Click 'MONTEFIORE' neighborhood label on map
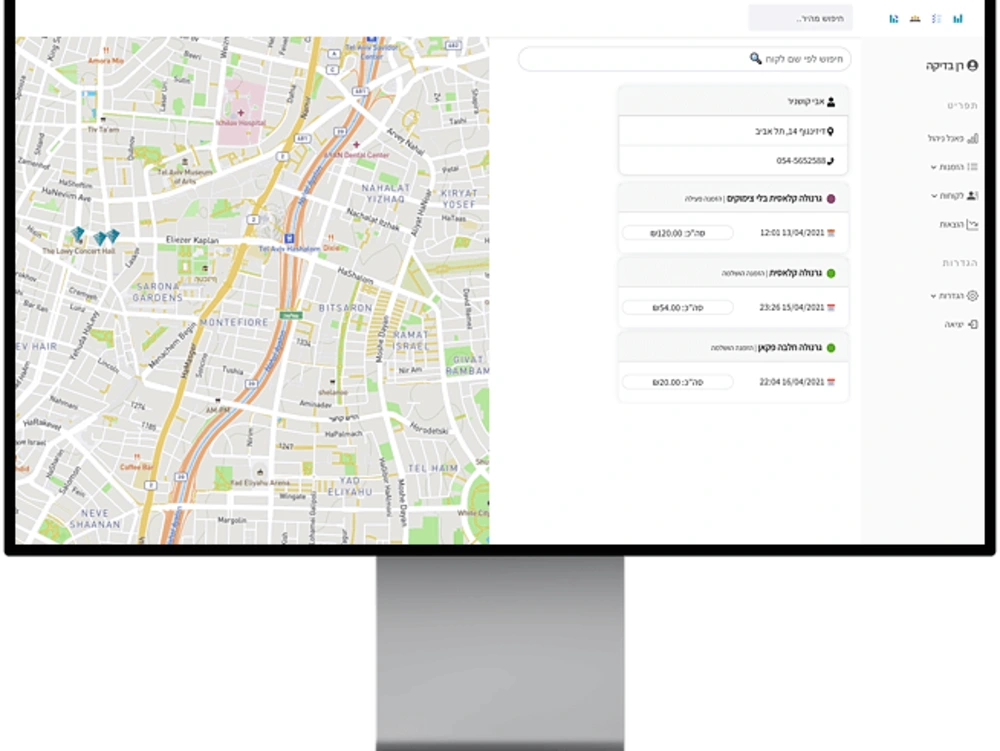This screenshot has width=1000, height=751. [x=234, y=323]
